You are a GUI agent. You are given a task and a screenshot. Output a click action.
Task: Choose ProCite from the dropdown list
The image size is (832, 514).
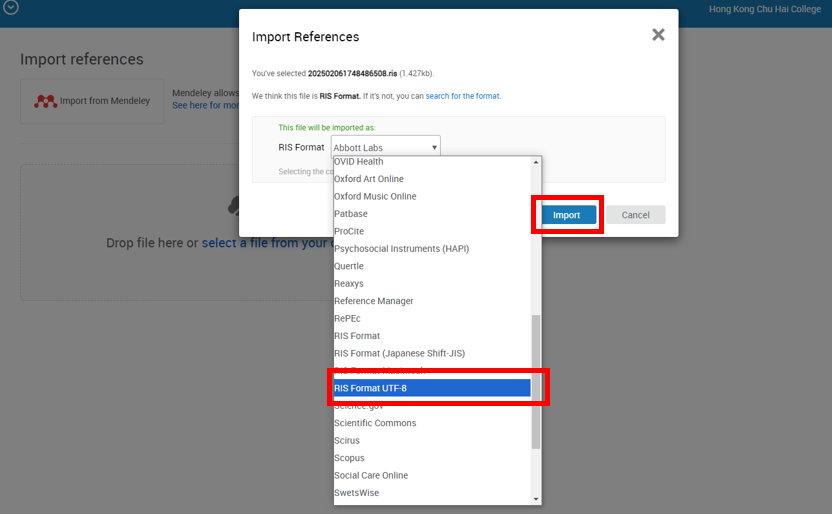(349, 231)
